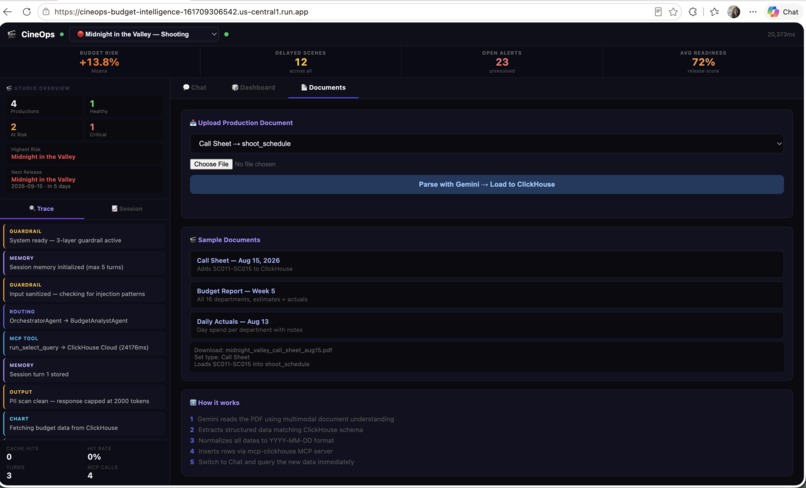This screenshot has width=806, height=488.
Task: Click the Session tab icon
Action: click(x=115, y=208)
